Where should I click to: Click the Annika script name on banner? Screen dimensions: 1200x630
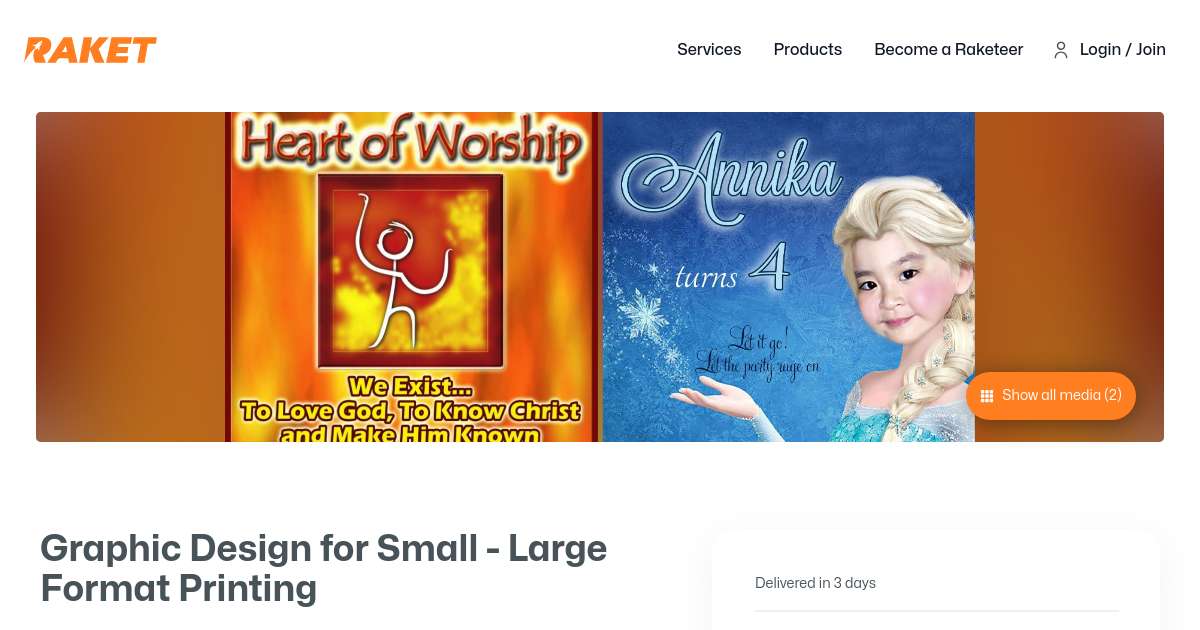click(x=730, y=172)
